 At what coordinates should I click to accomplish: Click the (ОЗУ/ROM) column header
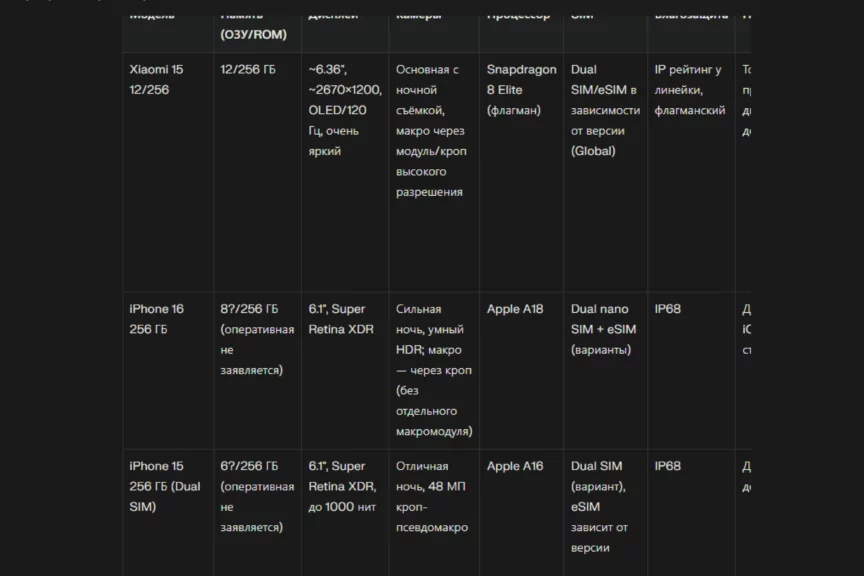[253, 34]
